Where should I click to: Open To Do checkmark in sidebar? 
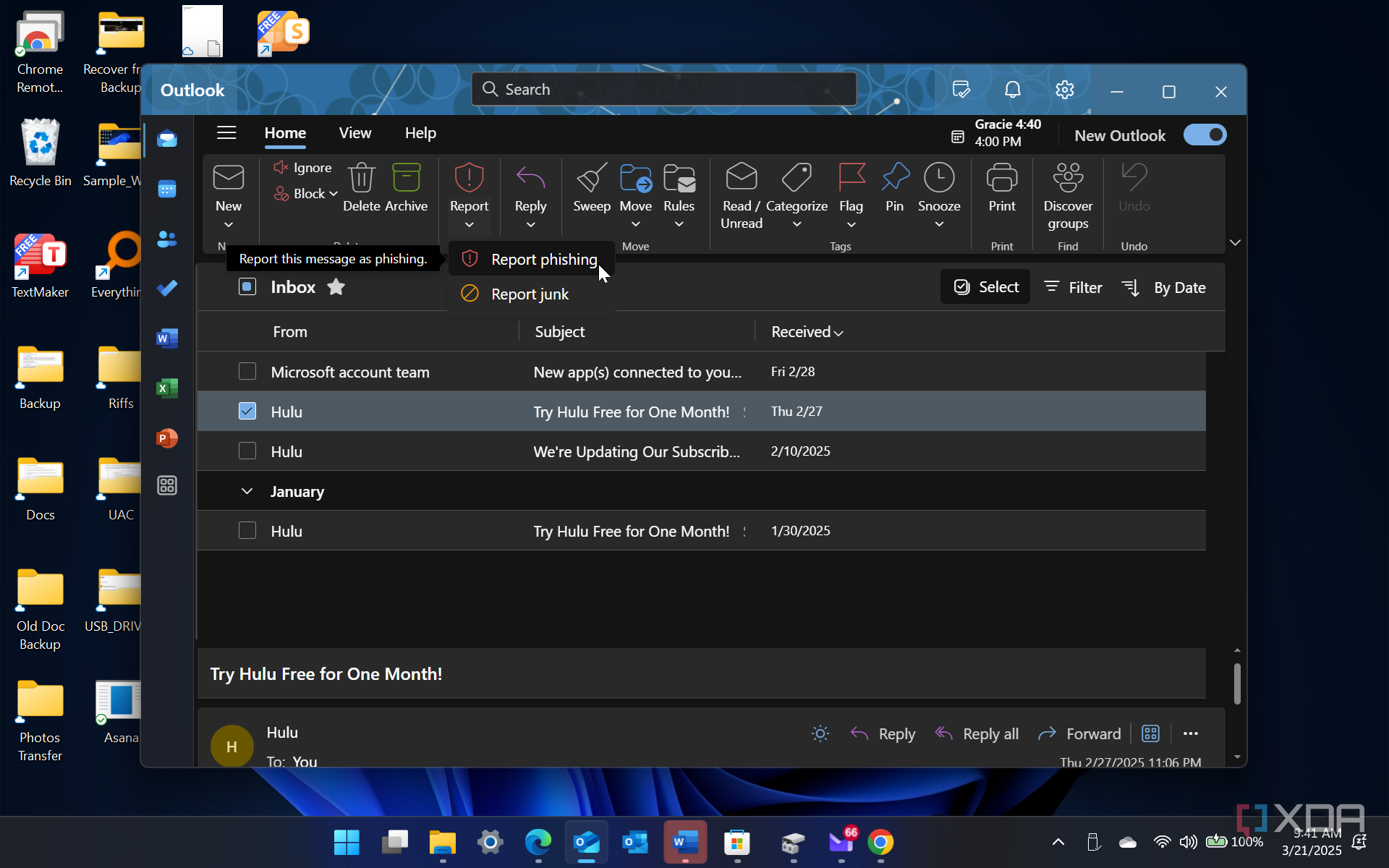point(167,288)
